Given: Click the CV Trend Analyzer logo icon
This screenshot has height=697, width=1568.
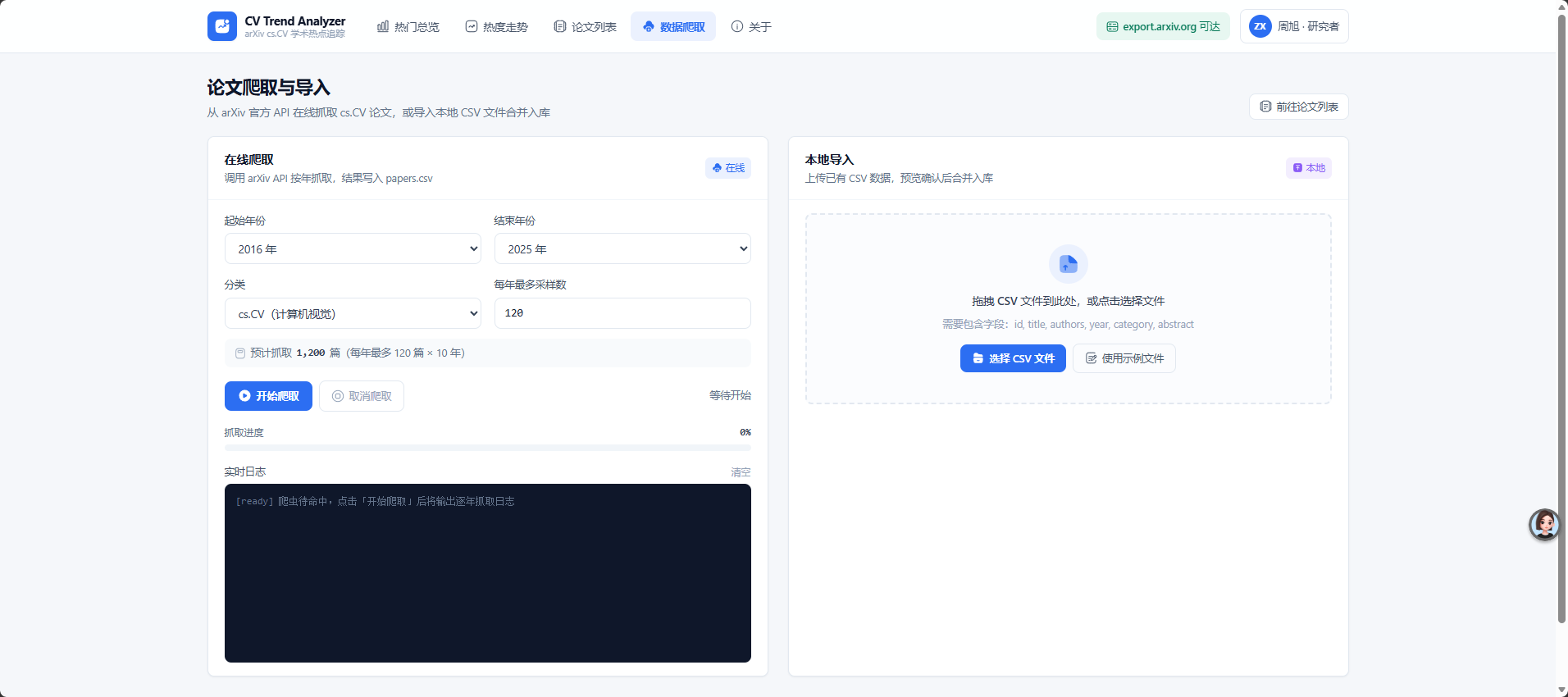Looking at the screenshot, I should [x=222, y=26].
